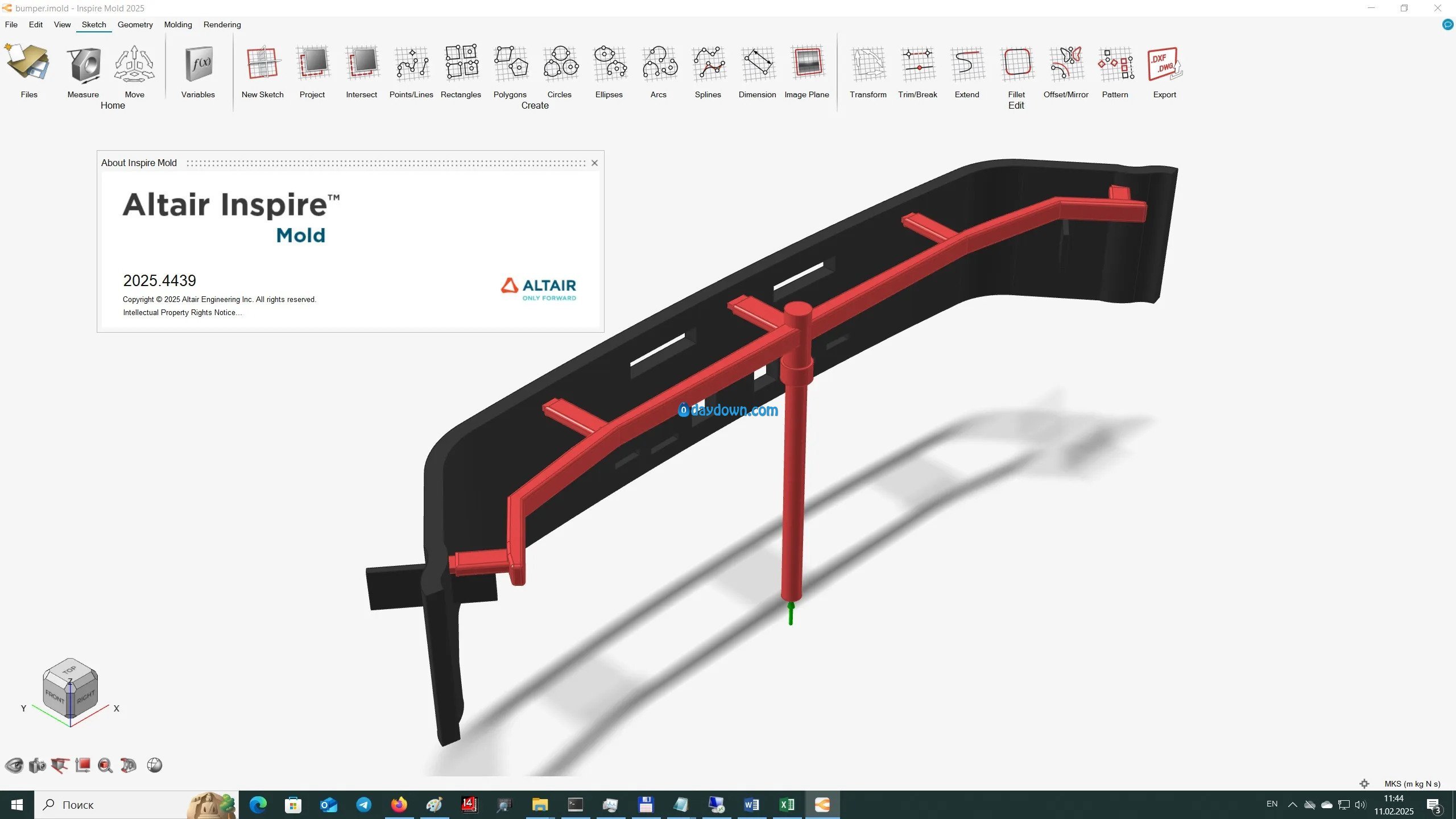This screenshot has height=819, width=1456.
Task: Switch to the Molding ribbon tab
Action: [178, 24]
